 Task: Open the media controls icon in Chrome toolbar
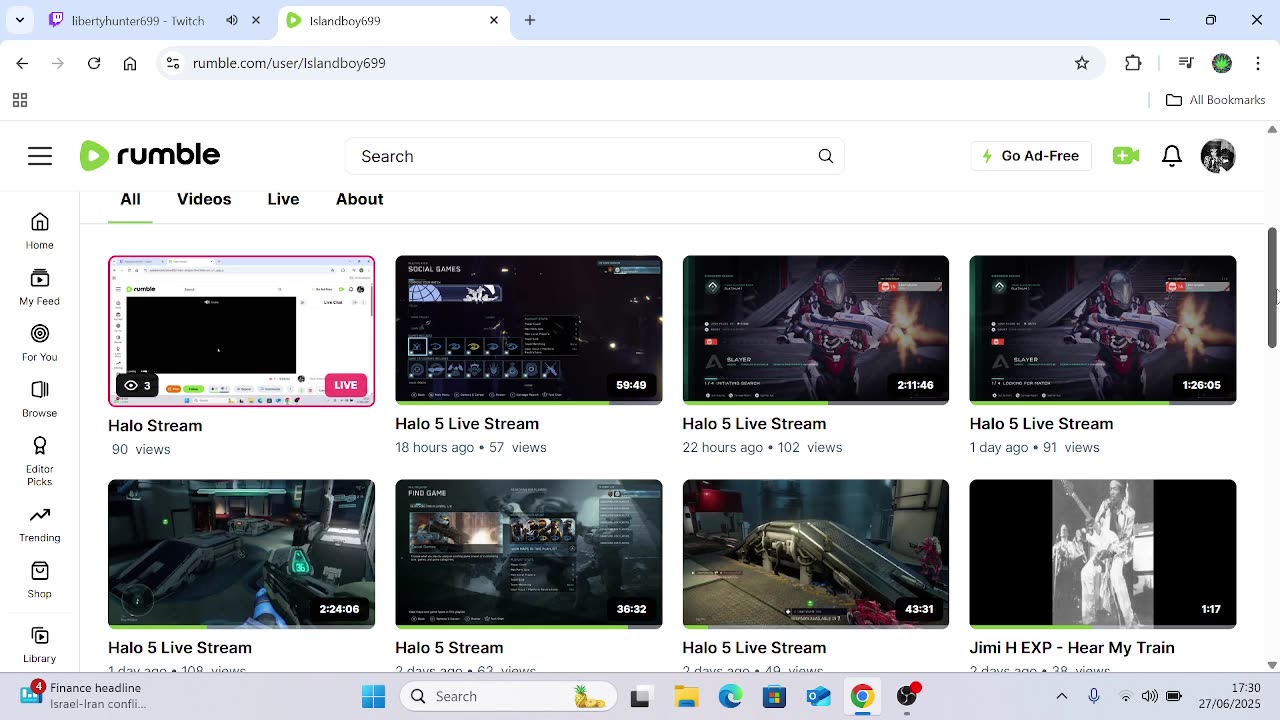pyautogui.click(x=1186, y=63)
